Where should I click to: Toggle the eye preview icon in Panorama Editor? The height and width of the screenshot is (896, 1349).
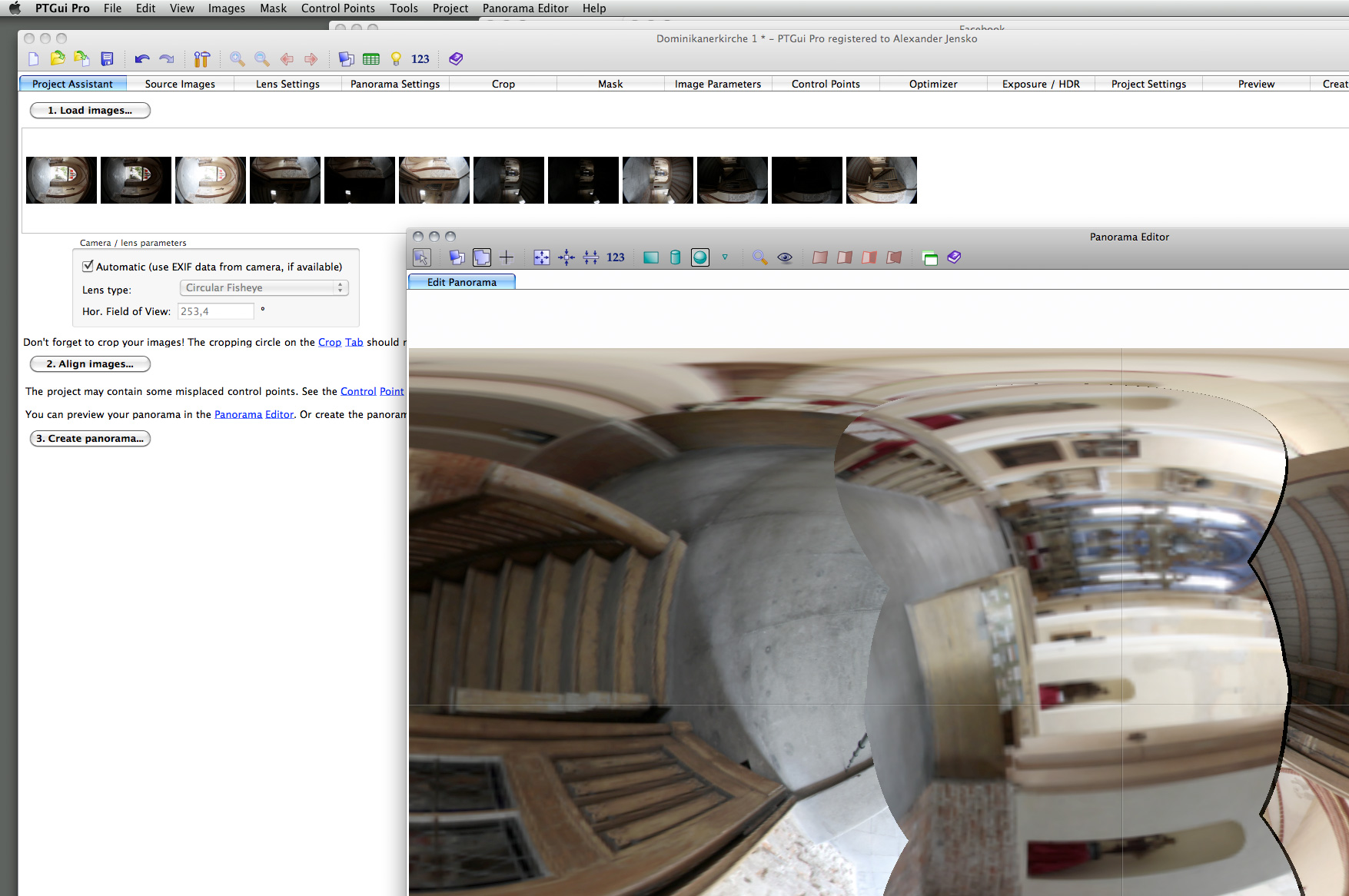tap(785, 257)
